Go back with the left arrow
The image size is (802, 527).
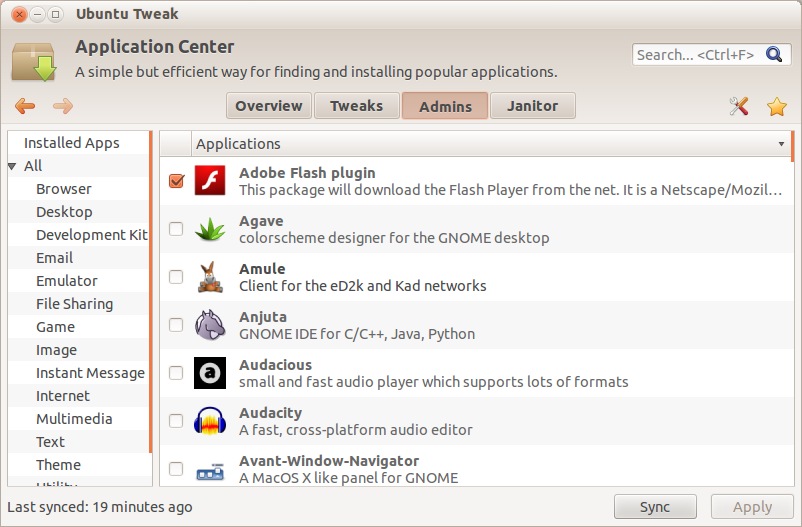(25, 106)
